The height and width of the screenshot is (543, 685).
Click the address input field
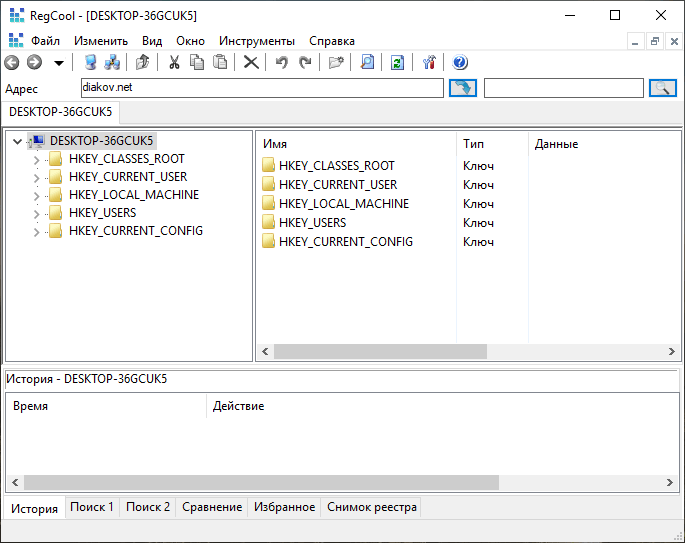tap(260, 88)
